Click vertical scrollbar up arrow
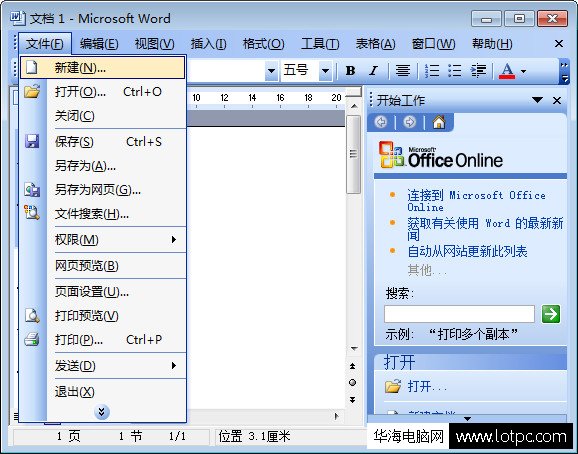 tap(354, 106)
